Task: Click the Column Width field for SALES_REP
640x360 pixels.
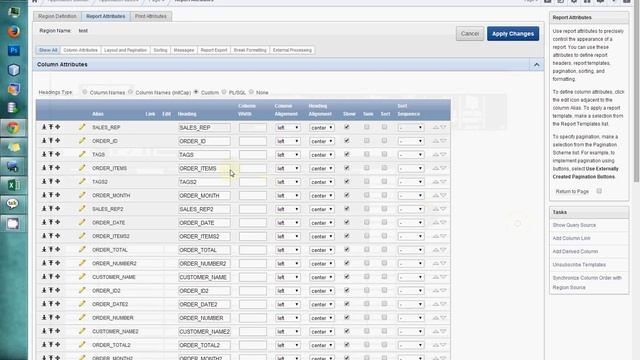Action: [253, 127]
